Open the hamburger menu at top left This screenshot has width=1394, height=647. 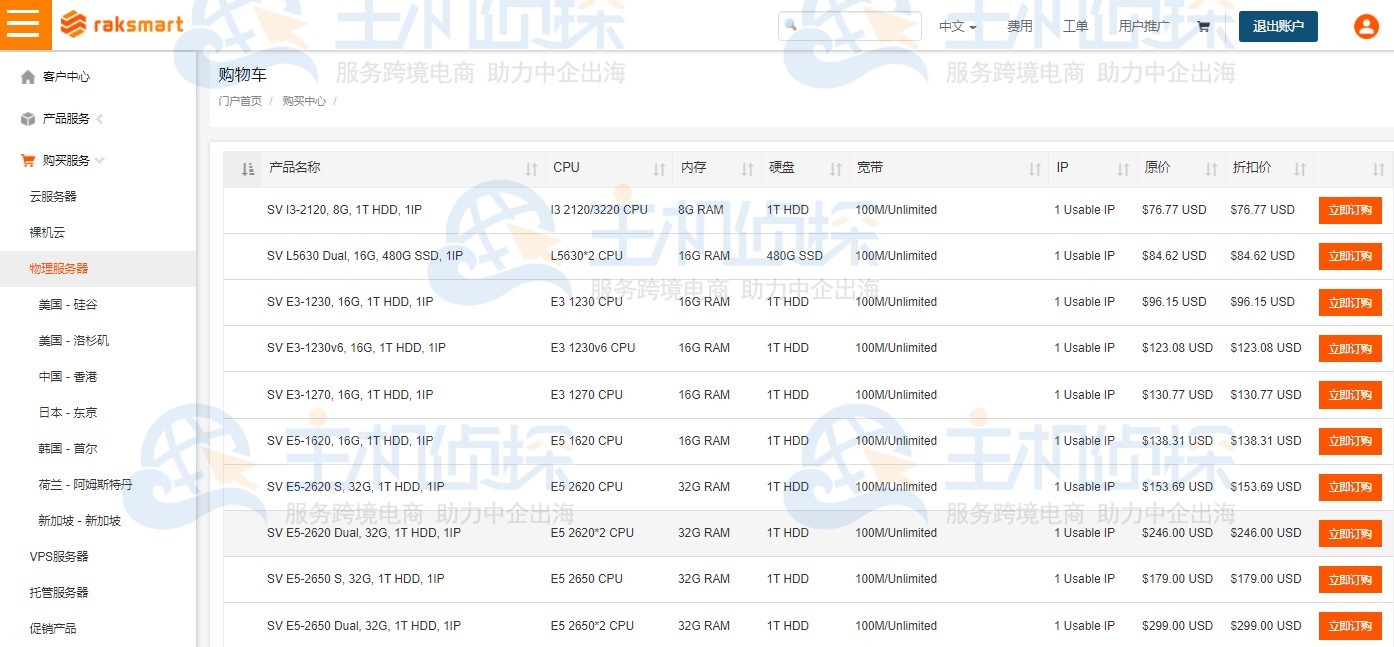pyautogui.click(x=25, y=24)
